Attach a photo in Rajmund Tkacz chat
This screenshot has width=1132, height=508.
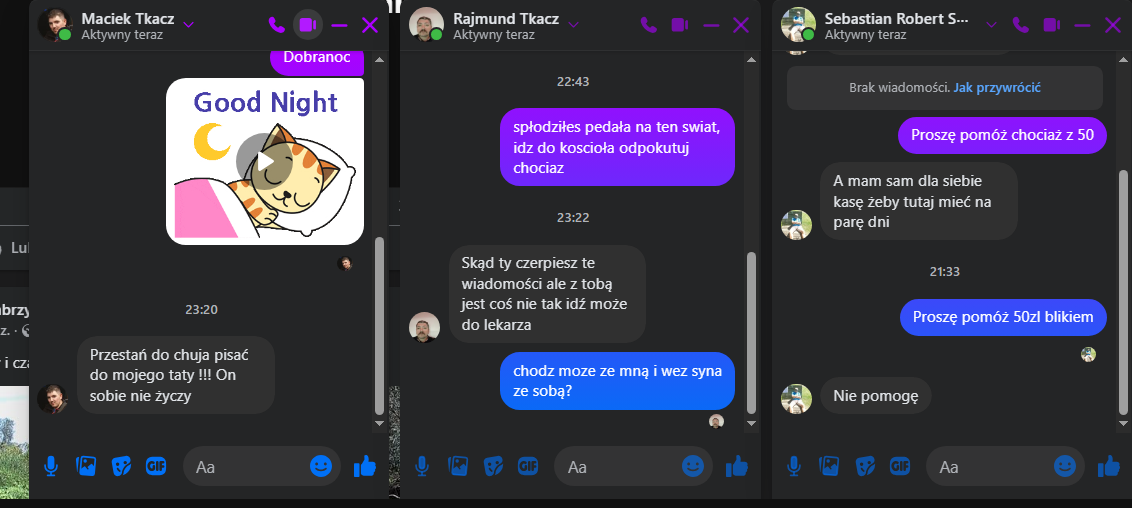pyautogui.click(x=458, y=466)
